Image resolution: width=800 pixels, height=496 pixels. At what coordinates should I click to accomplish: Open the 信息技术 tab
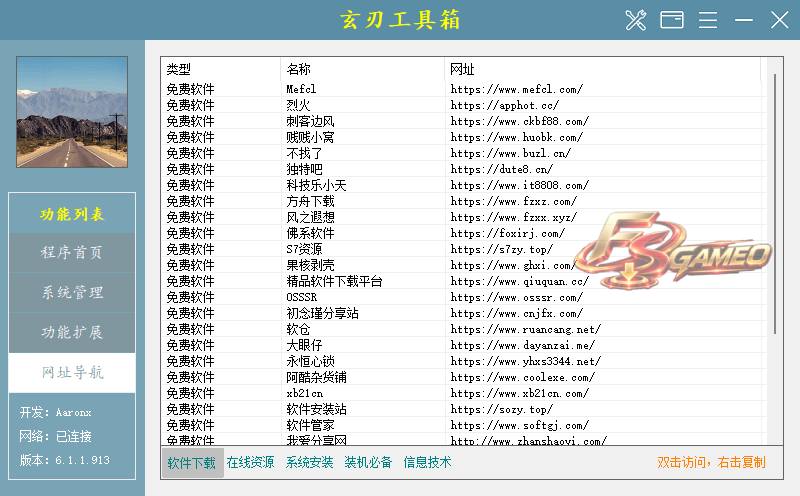click(428, 462)
